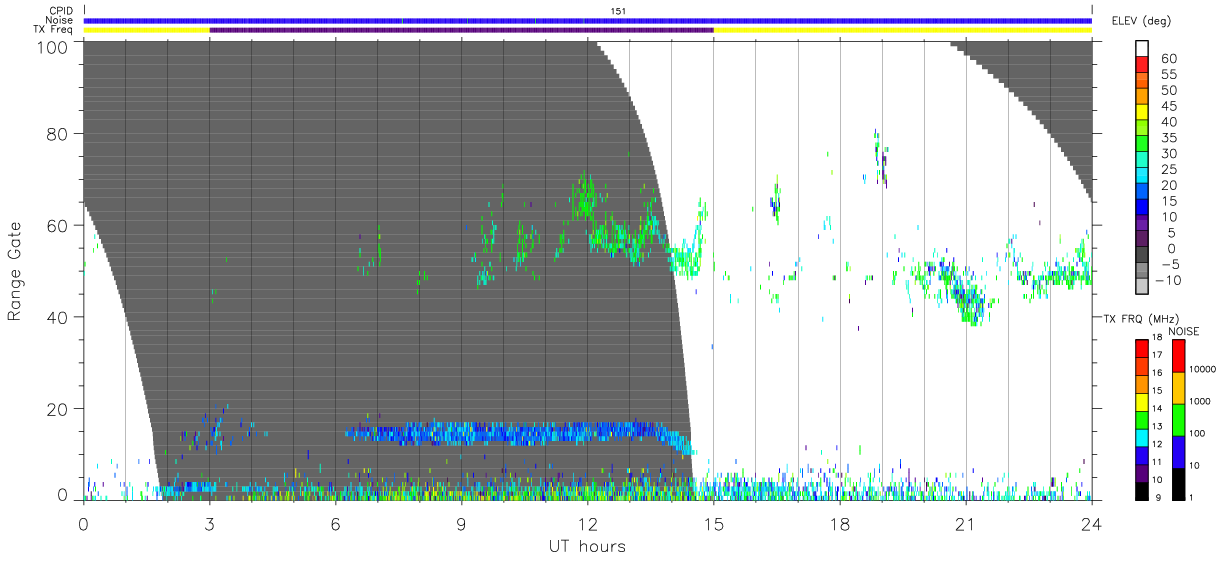The width and height of the screenshot is (1228, 567).
Task: Click the 1 tick on NOISE legend
Action: click(x=1193, y=497)
